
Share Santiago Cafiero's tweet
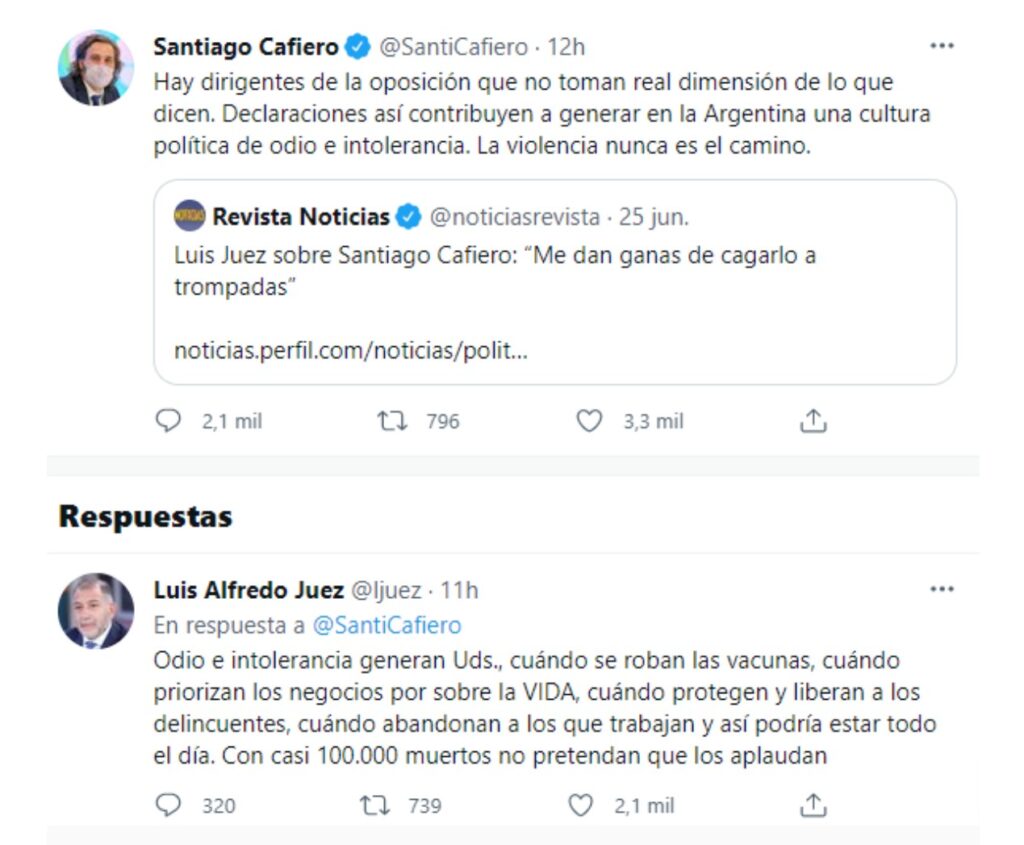coord(814,422)
